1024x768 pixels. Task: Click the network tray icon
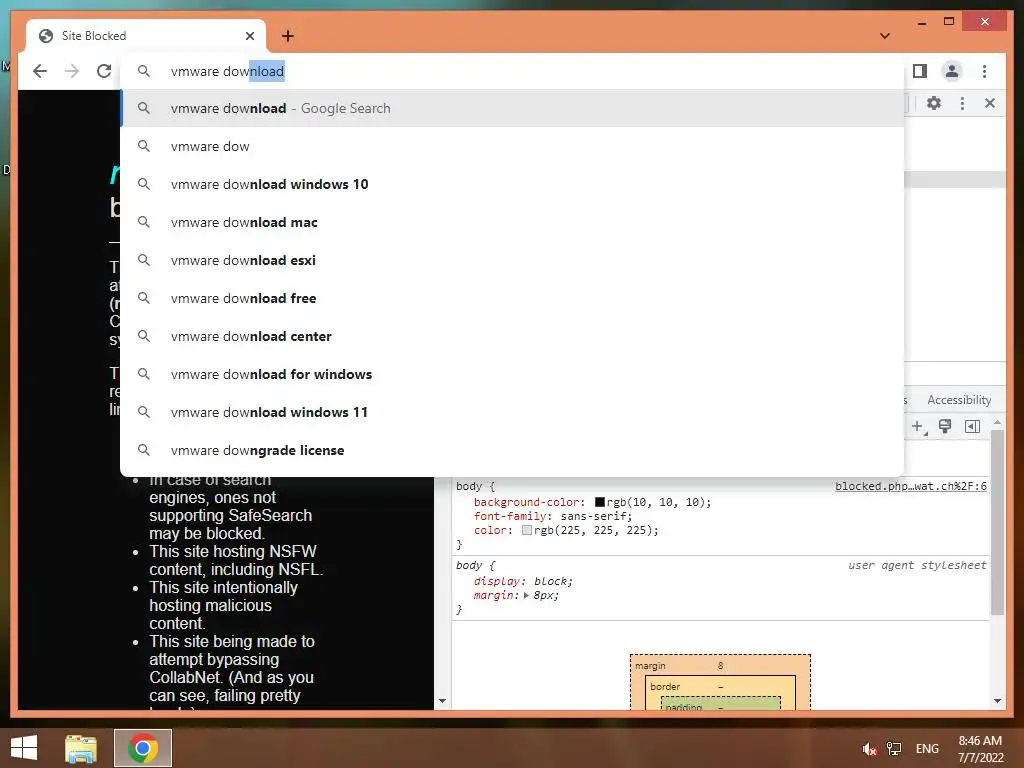click(894, 749)
